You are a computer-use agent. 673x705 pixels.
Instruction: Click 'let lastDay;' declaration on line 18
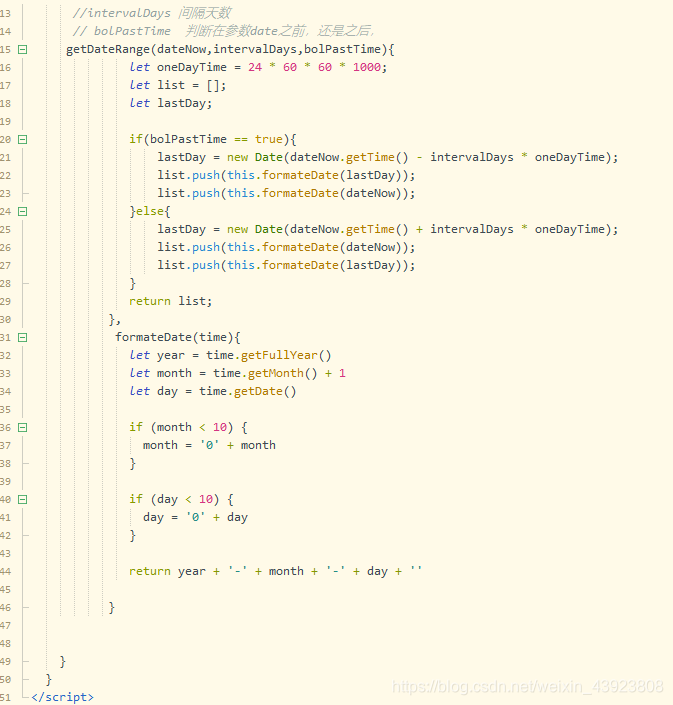(x=171, y=103)
